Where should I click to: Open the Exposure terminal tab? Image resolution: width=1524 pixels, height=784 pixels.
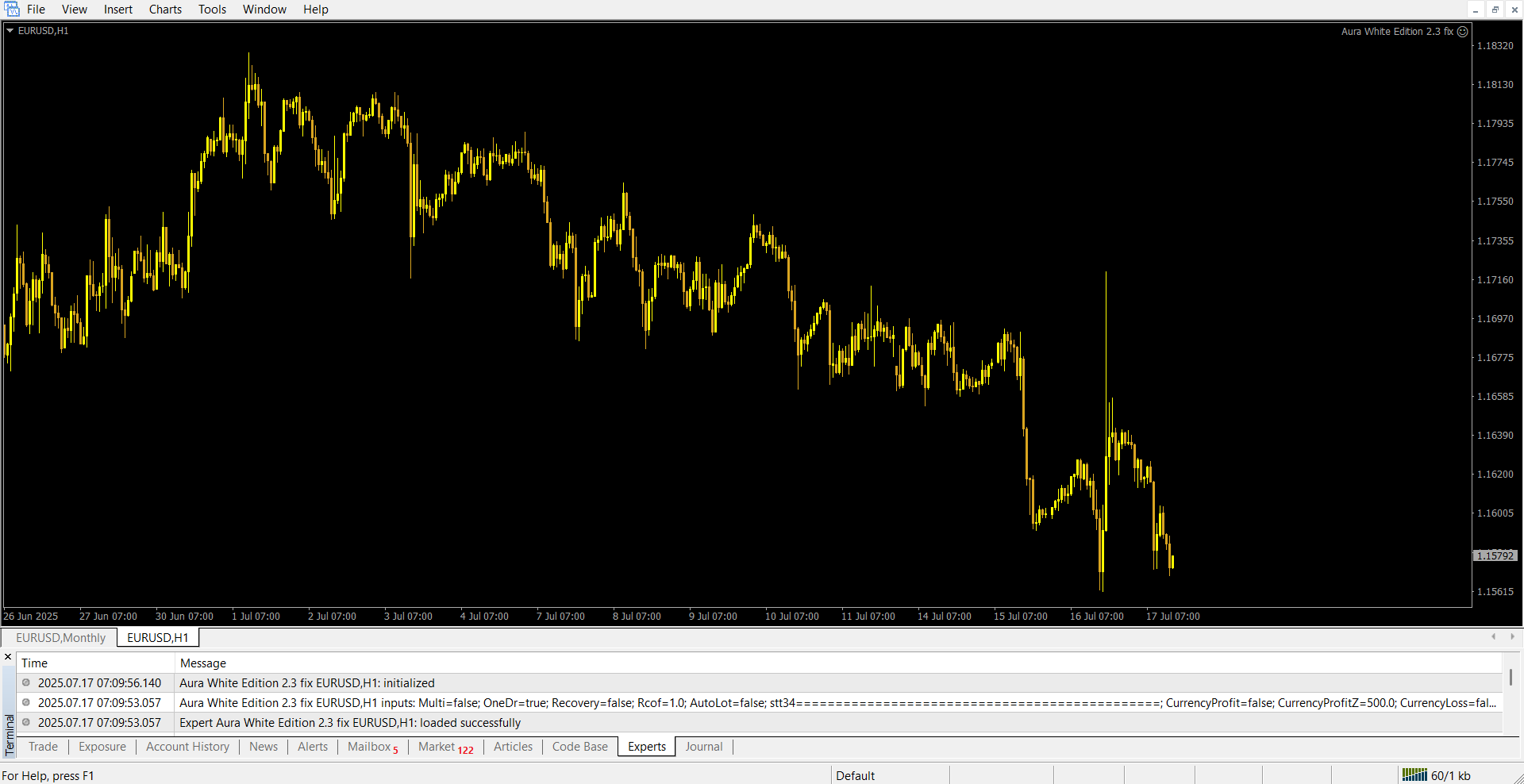(102, 747)
